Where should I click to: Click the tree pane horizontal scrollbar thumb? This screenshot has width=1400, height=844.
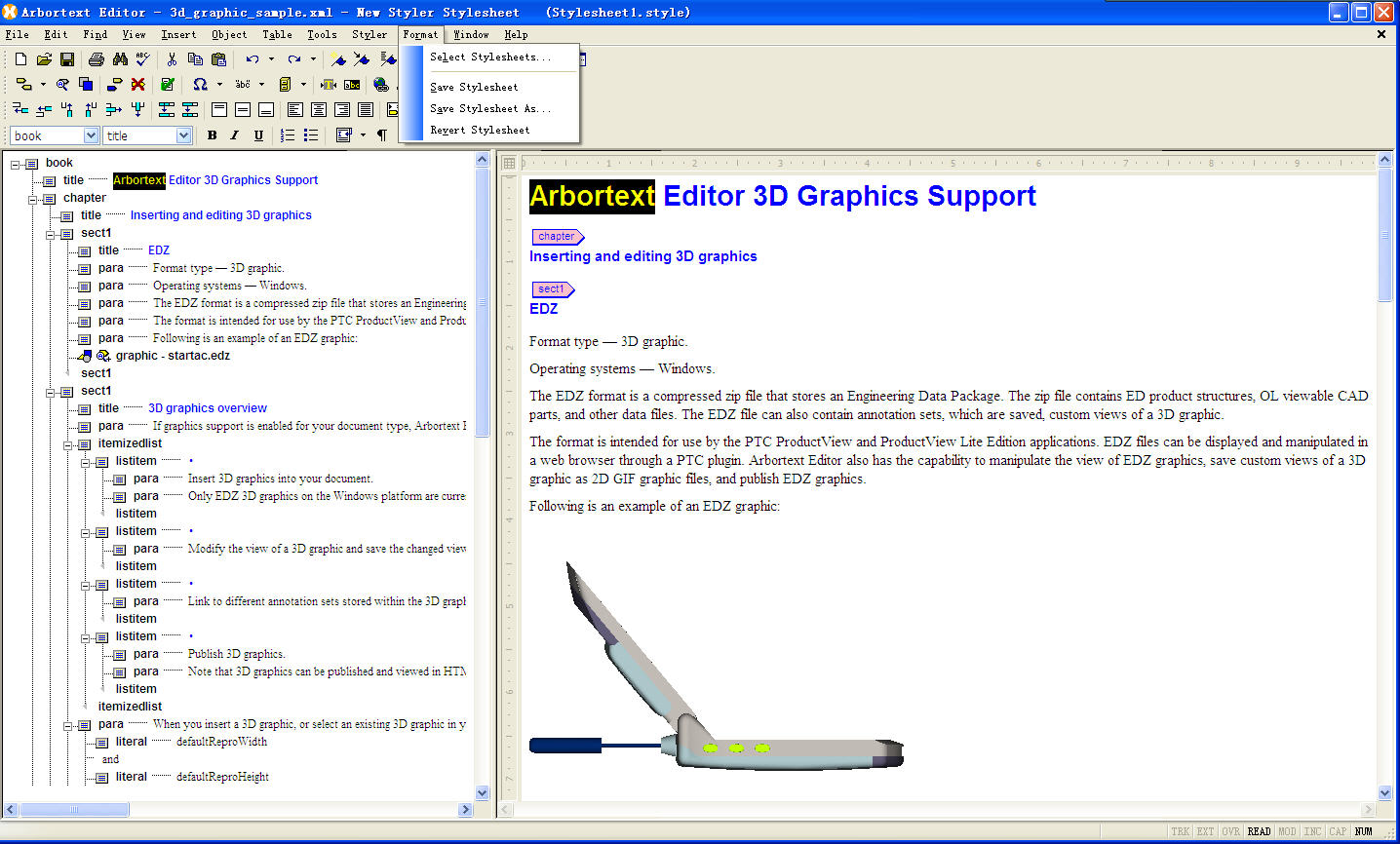point(74,810)
